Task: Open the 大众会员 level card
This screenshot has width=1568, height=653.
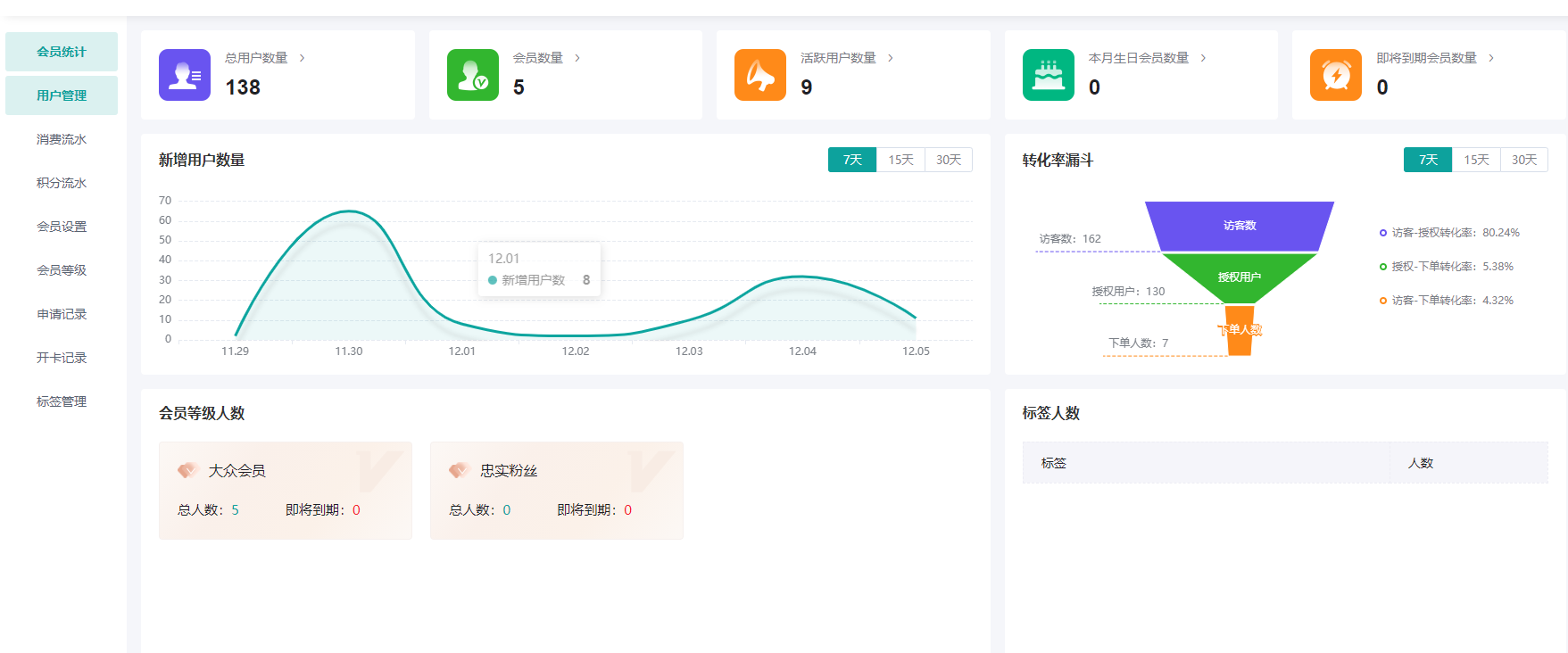Action: [x=286, y=491]
